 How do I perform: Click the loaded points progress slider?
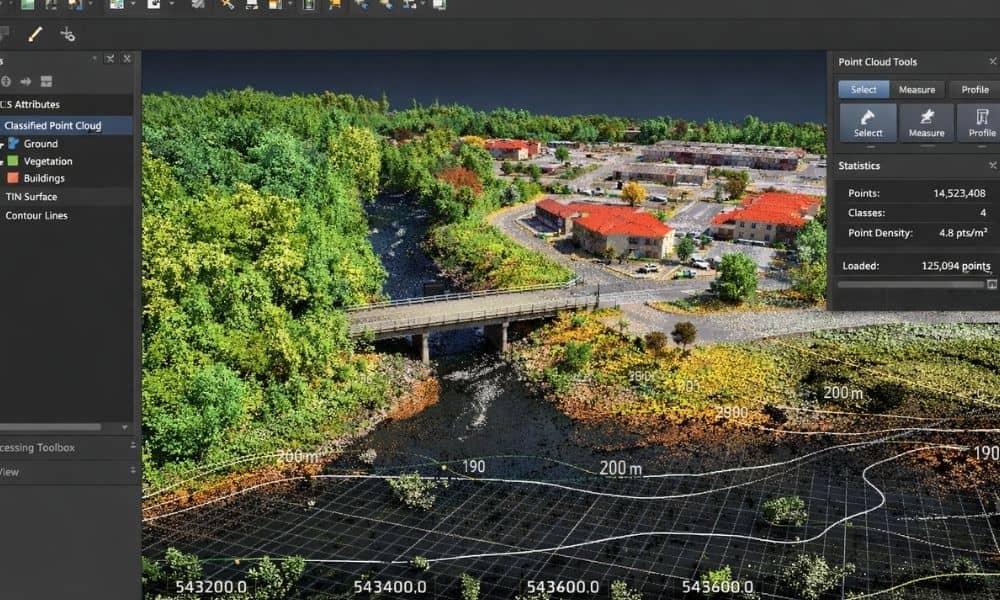pyautogui.click(x=910, y=284)
